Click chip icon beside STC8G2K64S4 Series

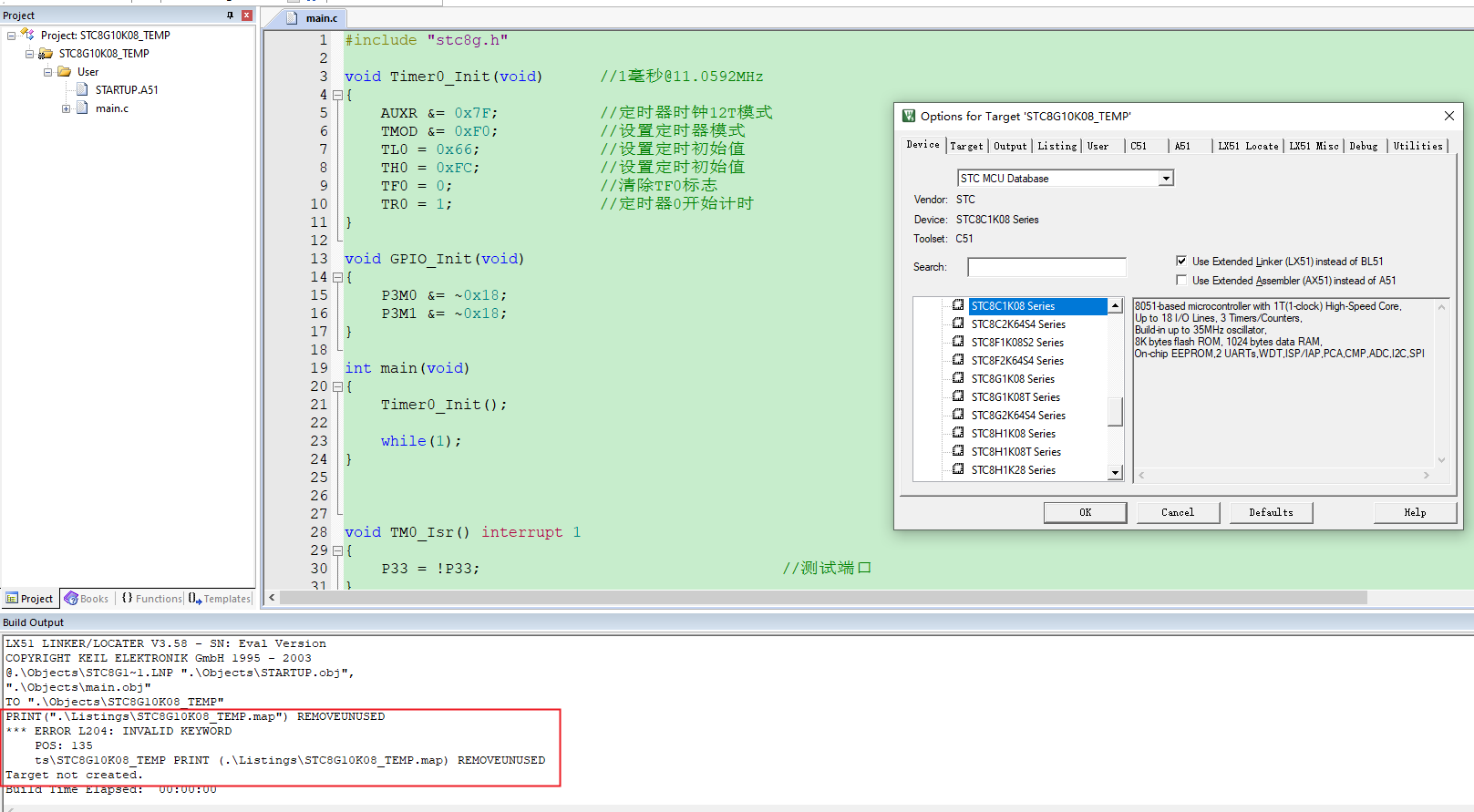(x=958, y=415)
